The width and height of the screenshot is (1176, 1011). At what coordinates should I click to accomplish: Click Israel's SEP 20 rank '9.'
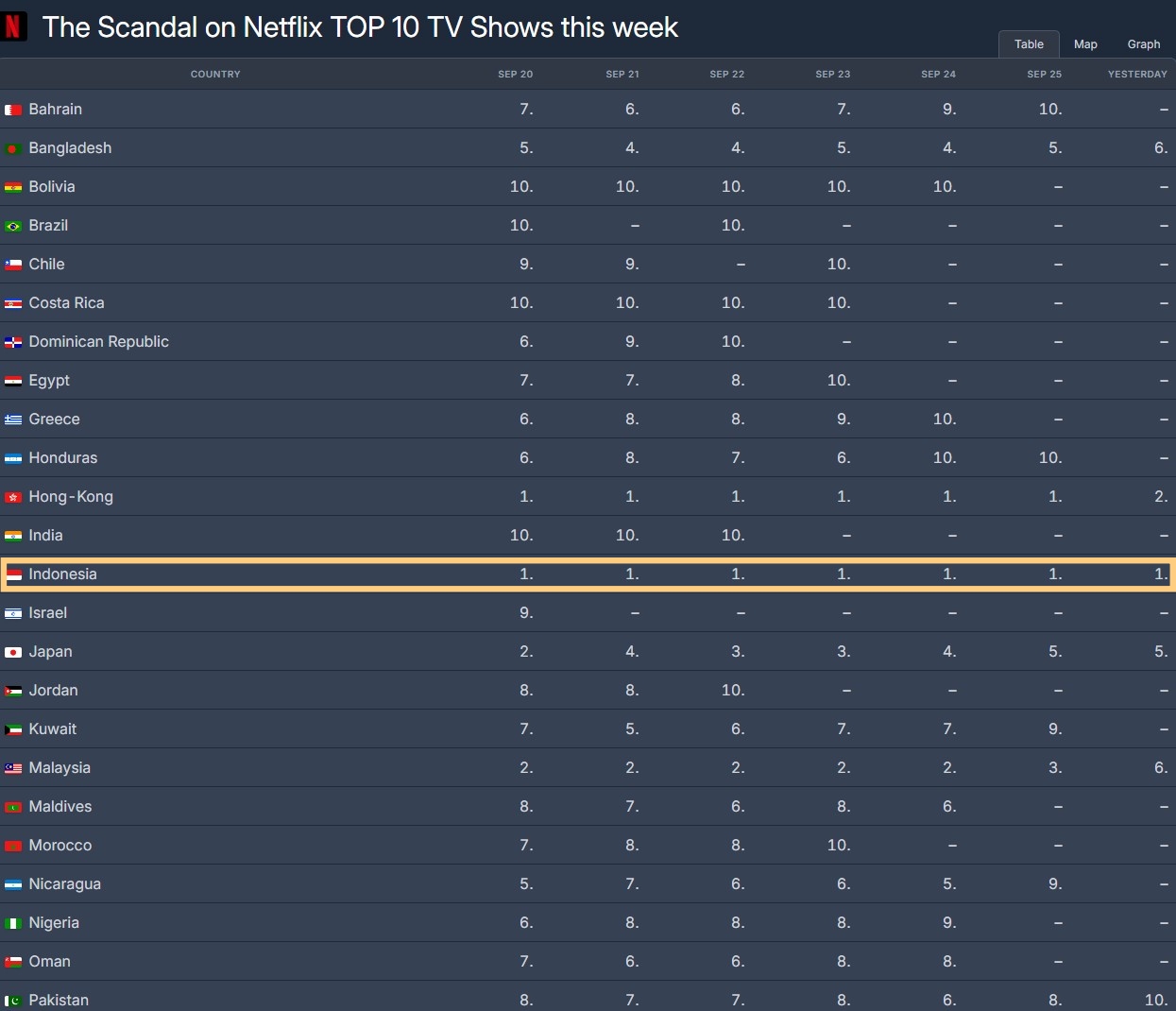point(526,613)
